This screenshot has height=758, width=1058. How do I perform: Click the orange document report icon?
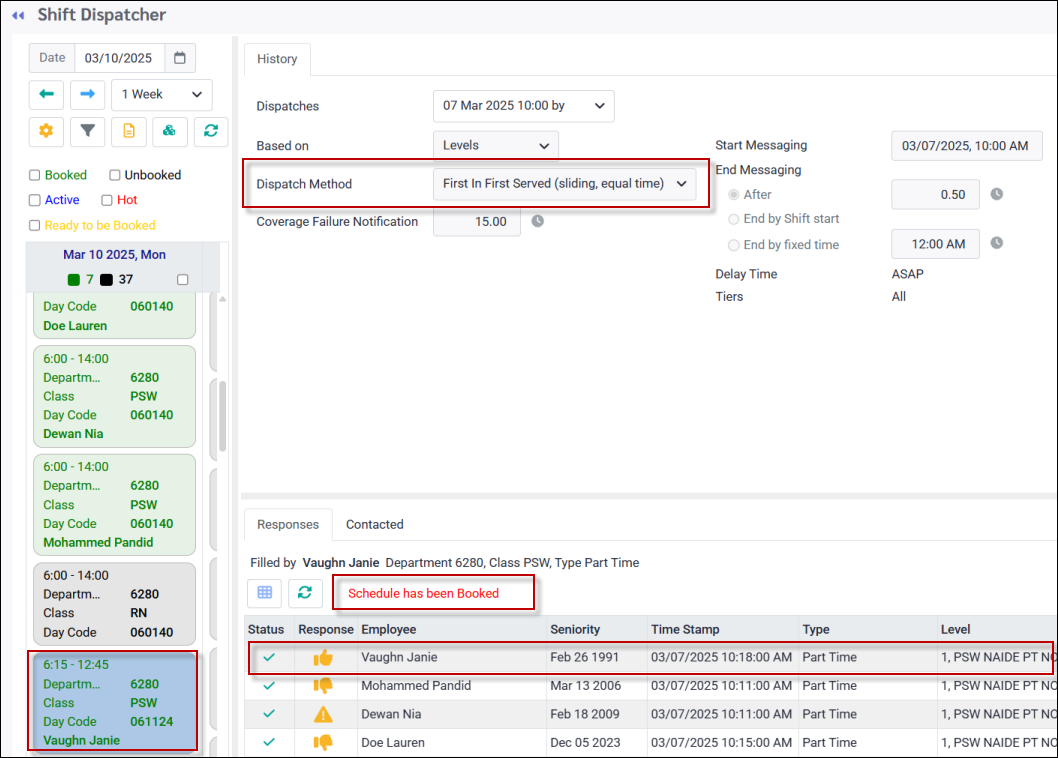[129, 130]
